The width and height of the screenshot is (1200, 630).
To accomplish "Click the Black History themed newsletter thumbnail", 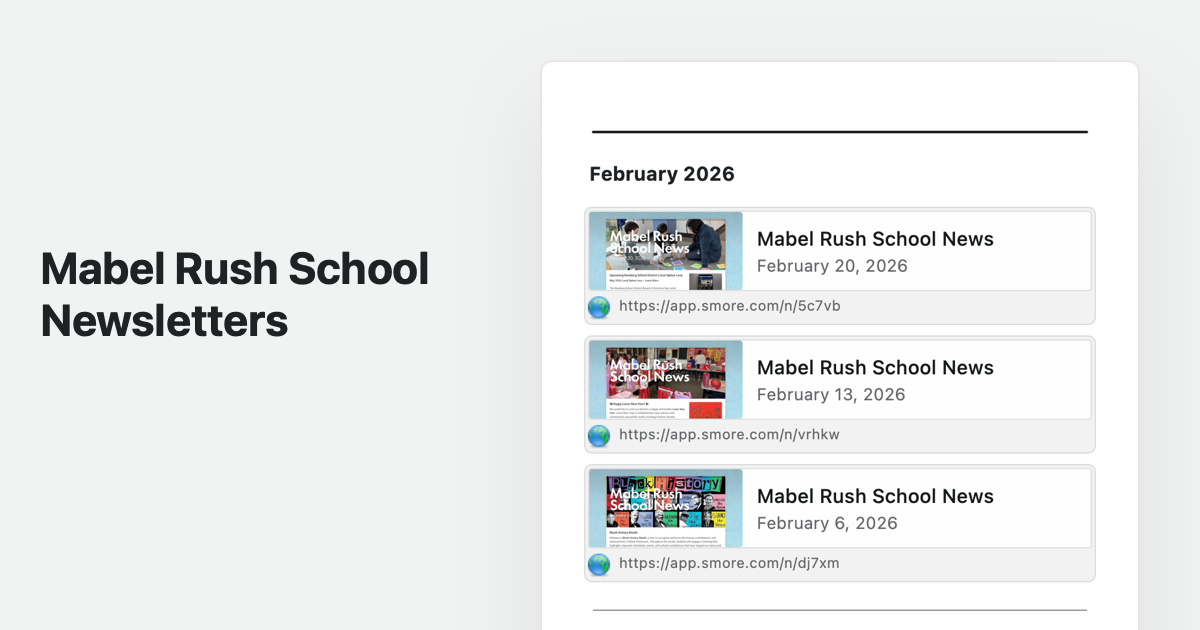I will pyautogui.click(x=666, y=507).
